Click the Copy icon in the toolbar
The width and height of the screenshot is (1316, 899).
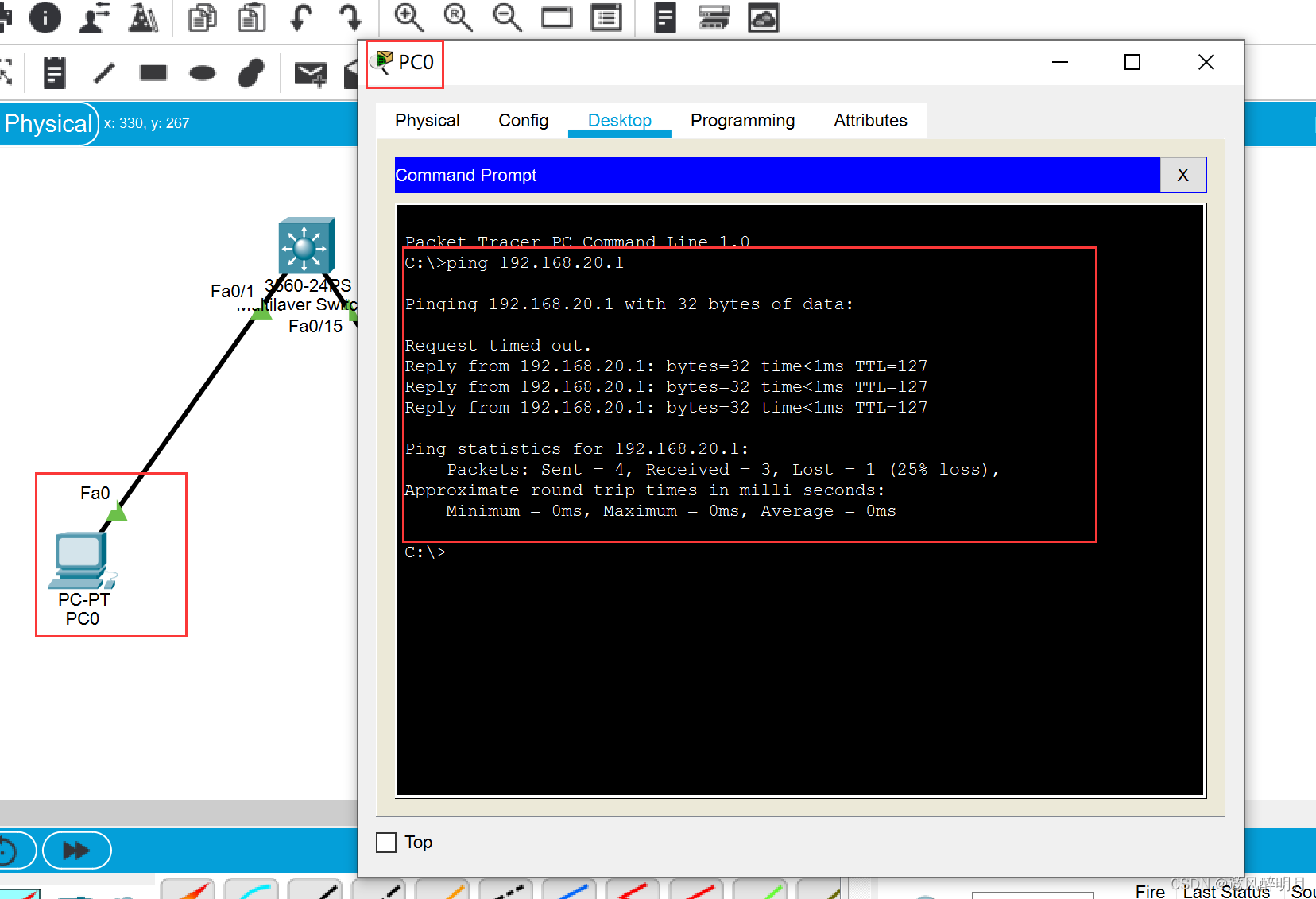click(x=202, y=17)
